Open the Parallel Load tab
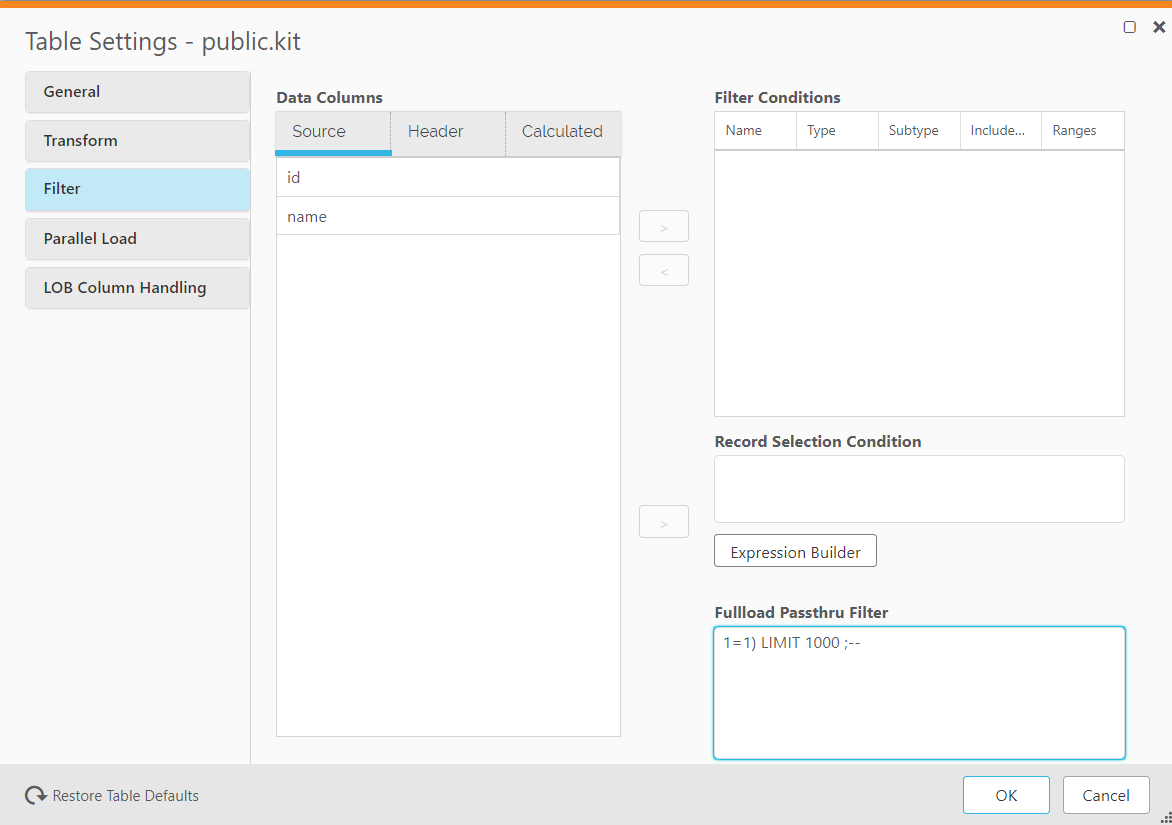 [x=137, y=239]
